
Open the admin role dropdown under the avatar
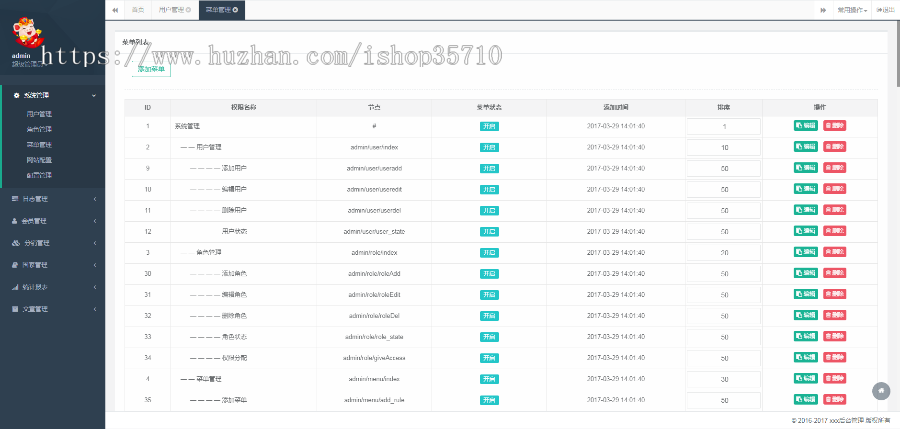point(29,64)
